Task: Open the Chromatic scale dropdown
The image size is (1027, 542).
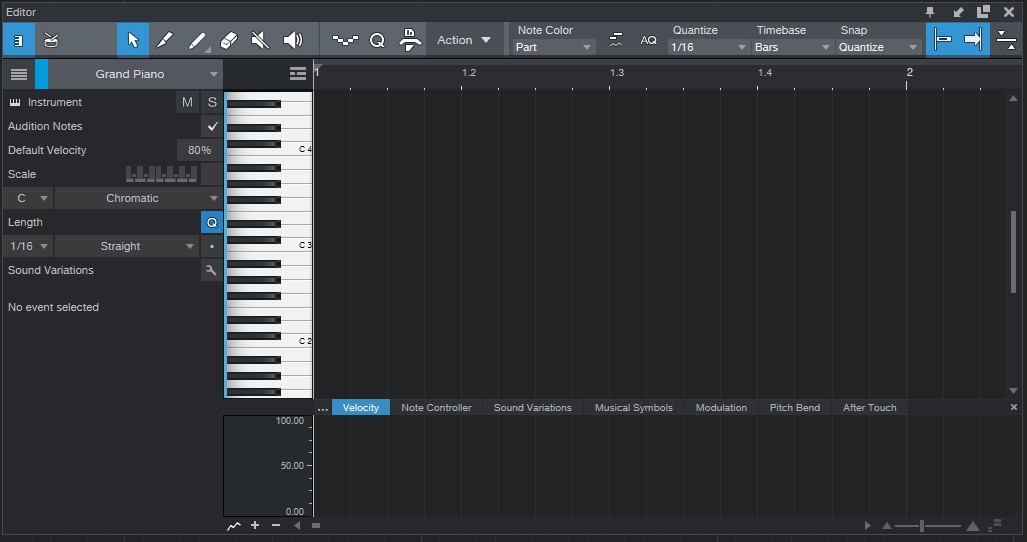Action: (138, 198)
